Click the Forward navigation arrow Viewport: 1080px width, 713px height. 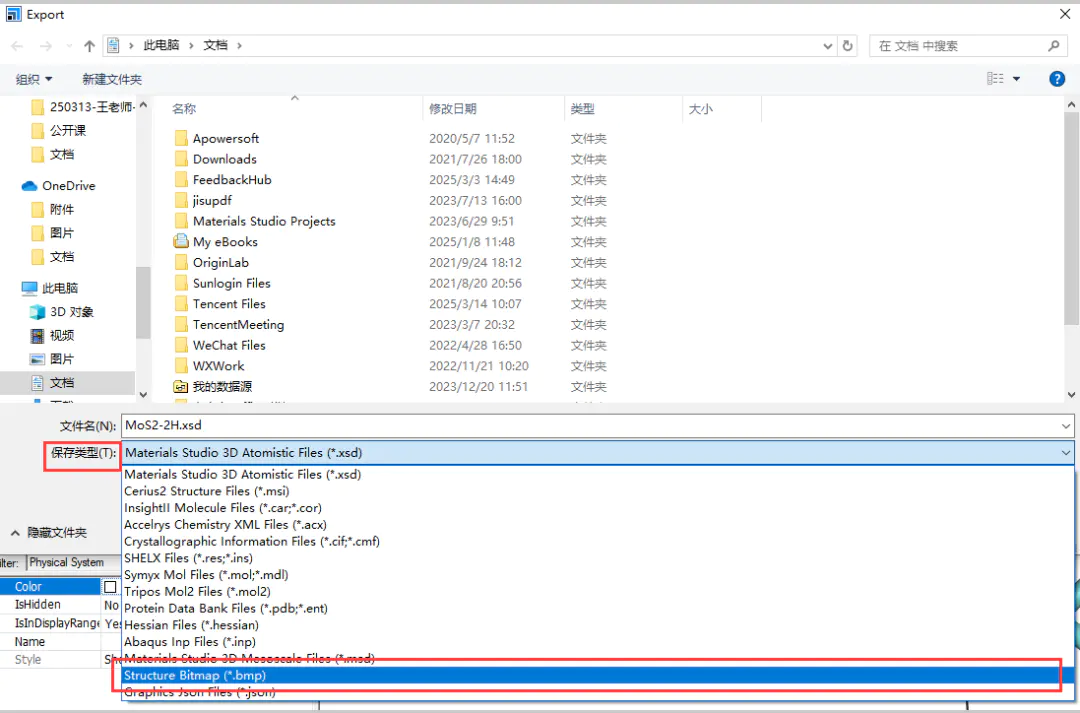pos(45,46)
